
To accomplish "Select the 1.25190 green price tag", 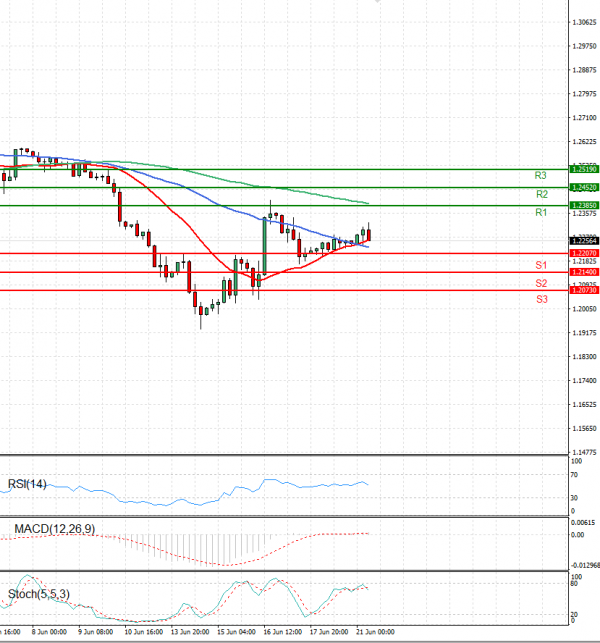I will point(584,169).
